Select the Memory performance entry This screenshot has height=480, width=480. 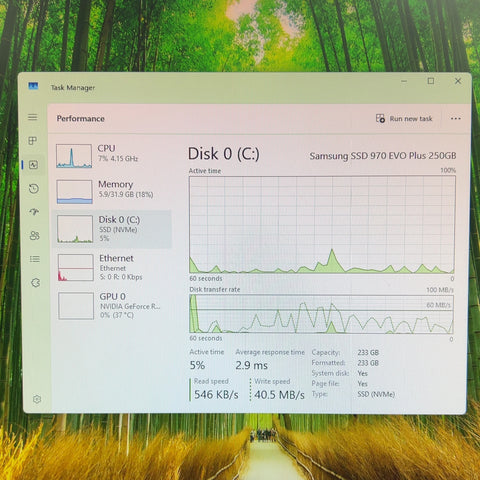click(112, 192)
